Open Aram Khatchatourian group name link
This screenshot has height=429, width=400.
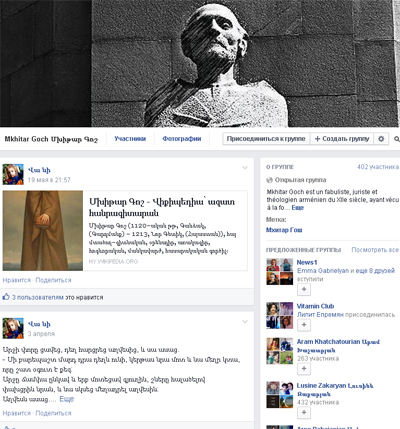[x=338, y=346]
